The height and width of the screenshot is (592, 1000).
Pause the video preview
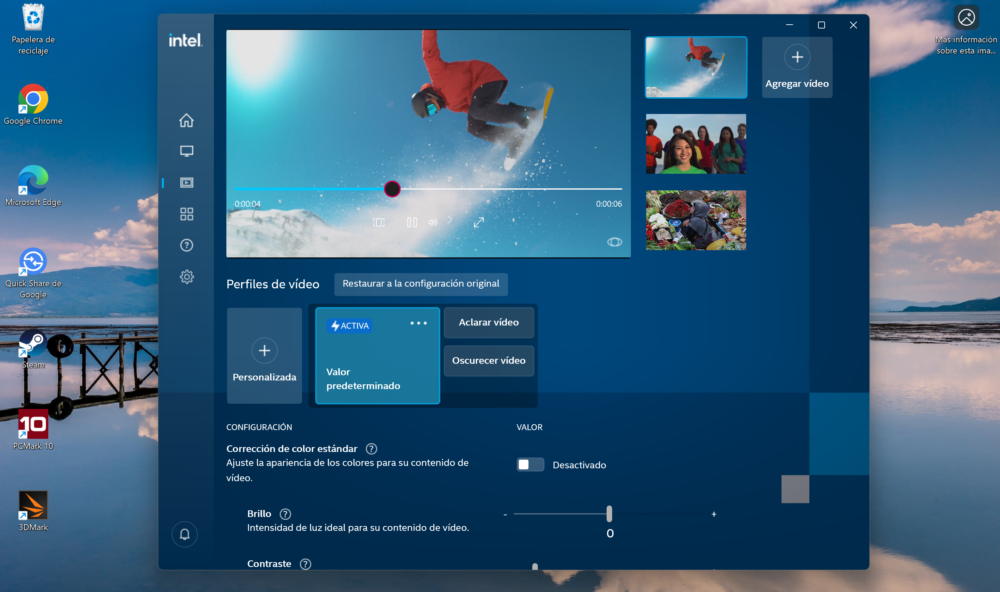pos(412,222)
